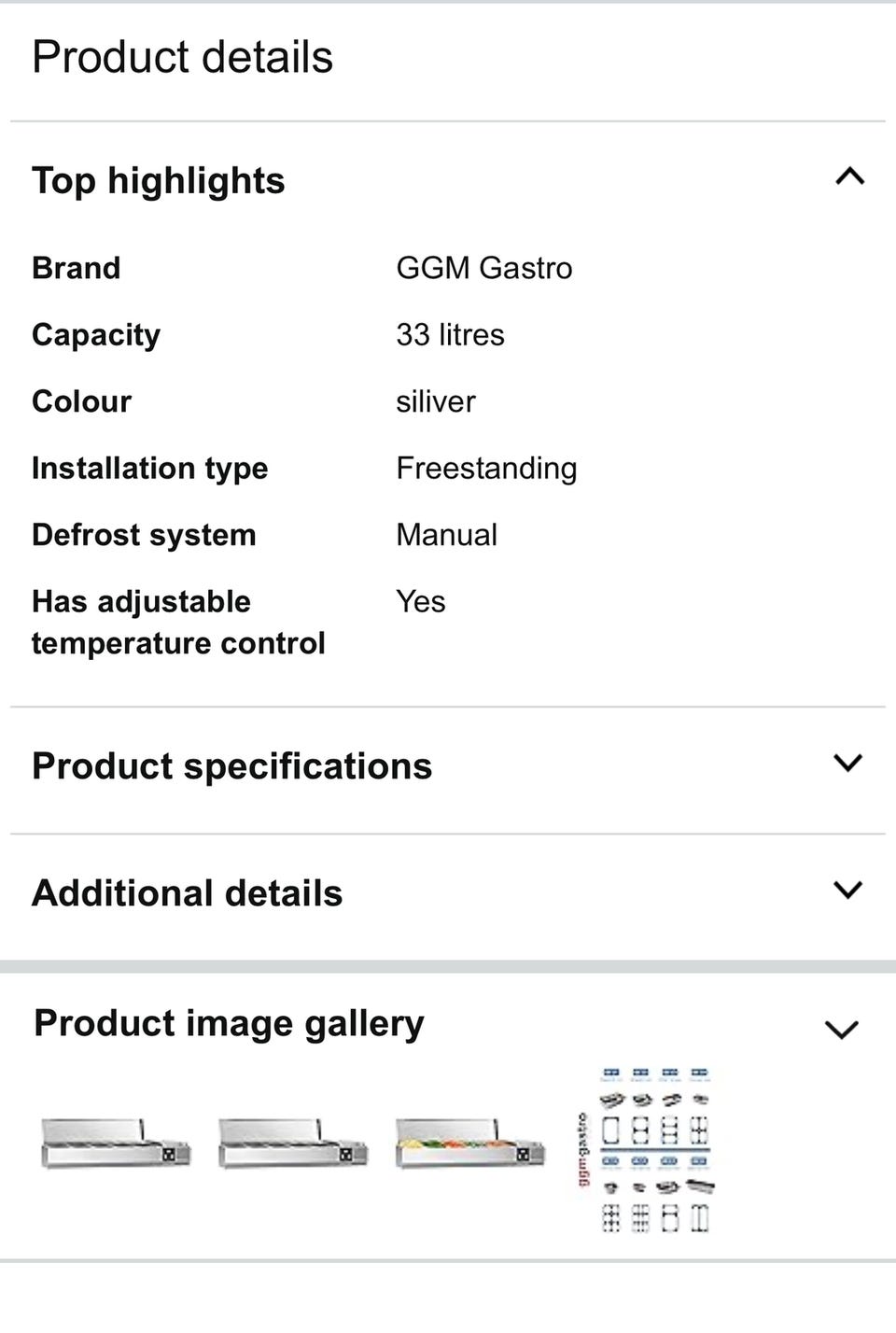
Task: Expand the Product specifications chevron arrow
Action: (x=847, y=763)
